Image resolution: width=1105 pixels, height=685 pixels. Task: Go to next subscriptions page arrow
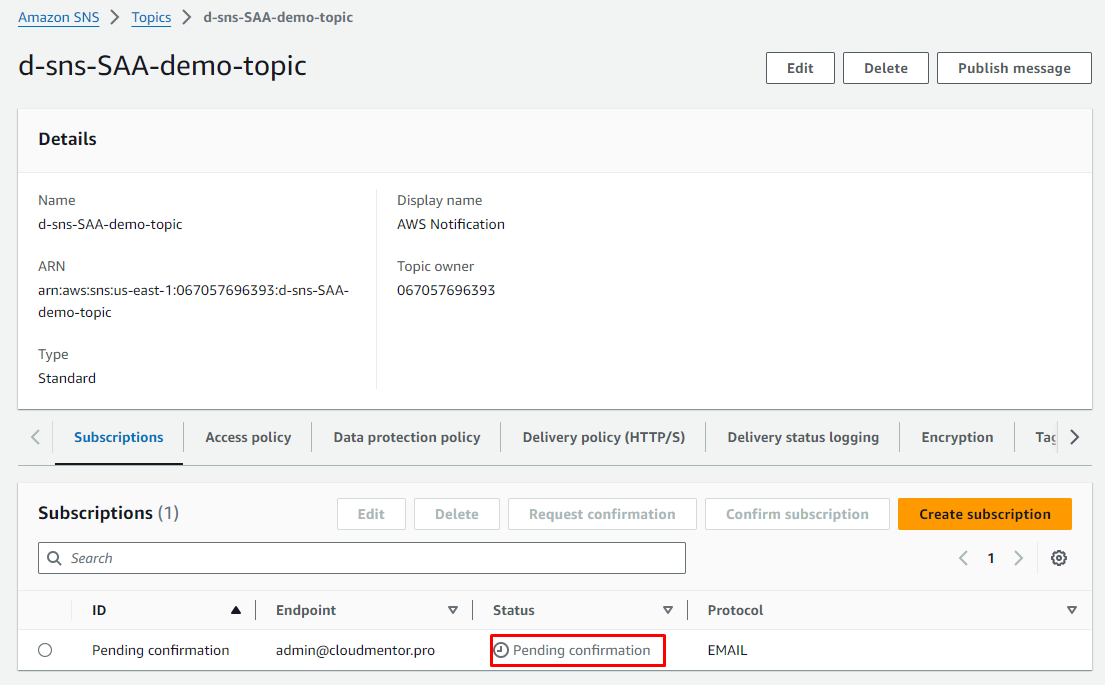click(x=1018, y=558)
